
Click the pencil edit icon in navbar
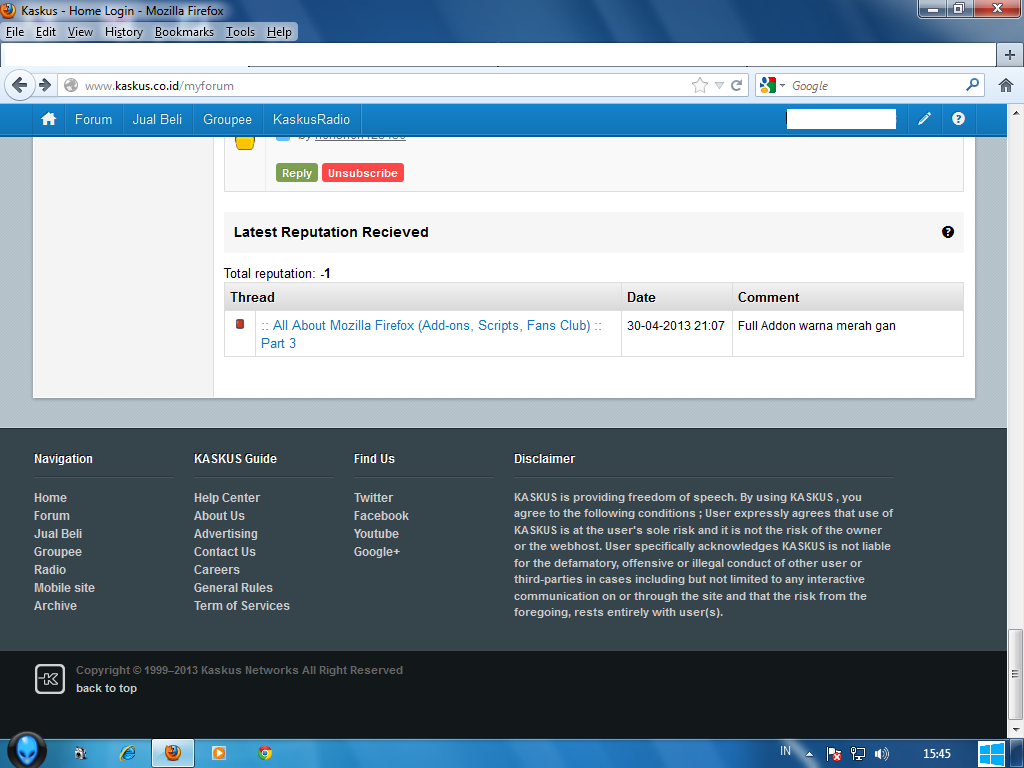925,119
